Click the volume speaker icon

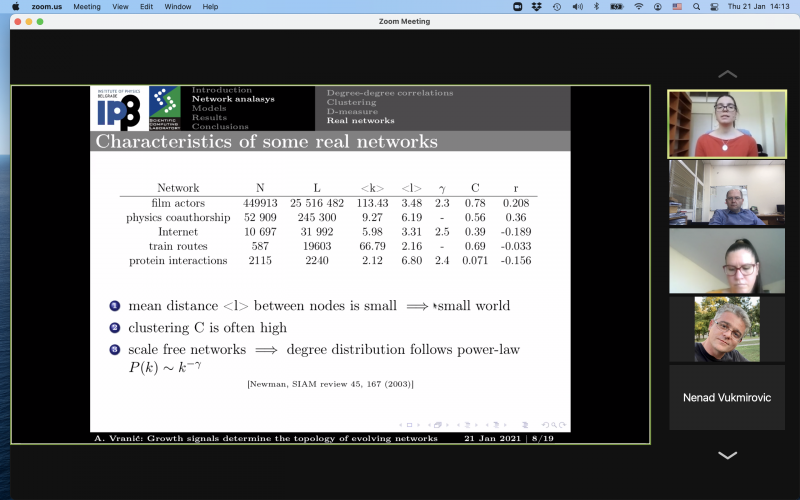577,7
